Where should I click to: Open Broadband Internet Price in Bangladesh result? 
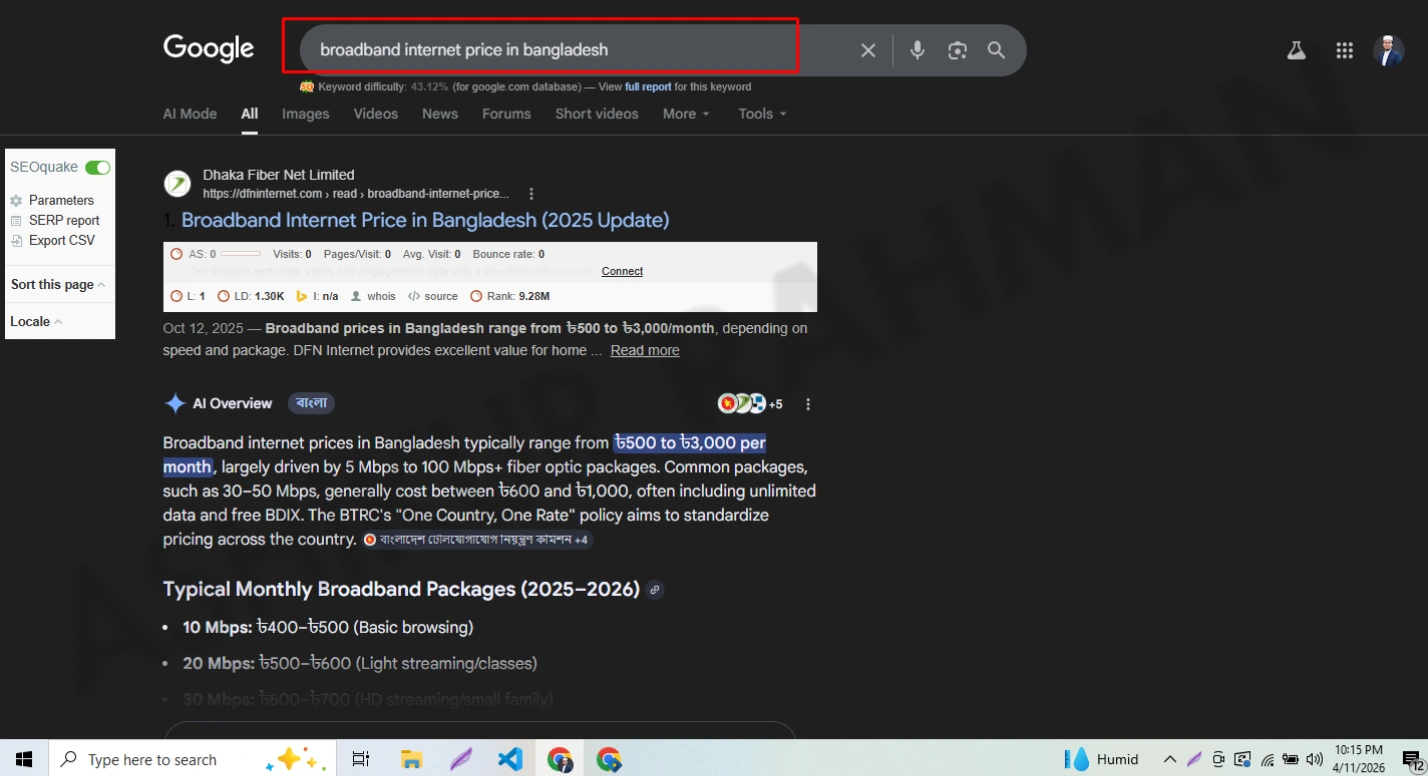pos(425,220)
